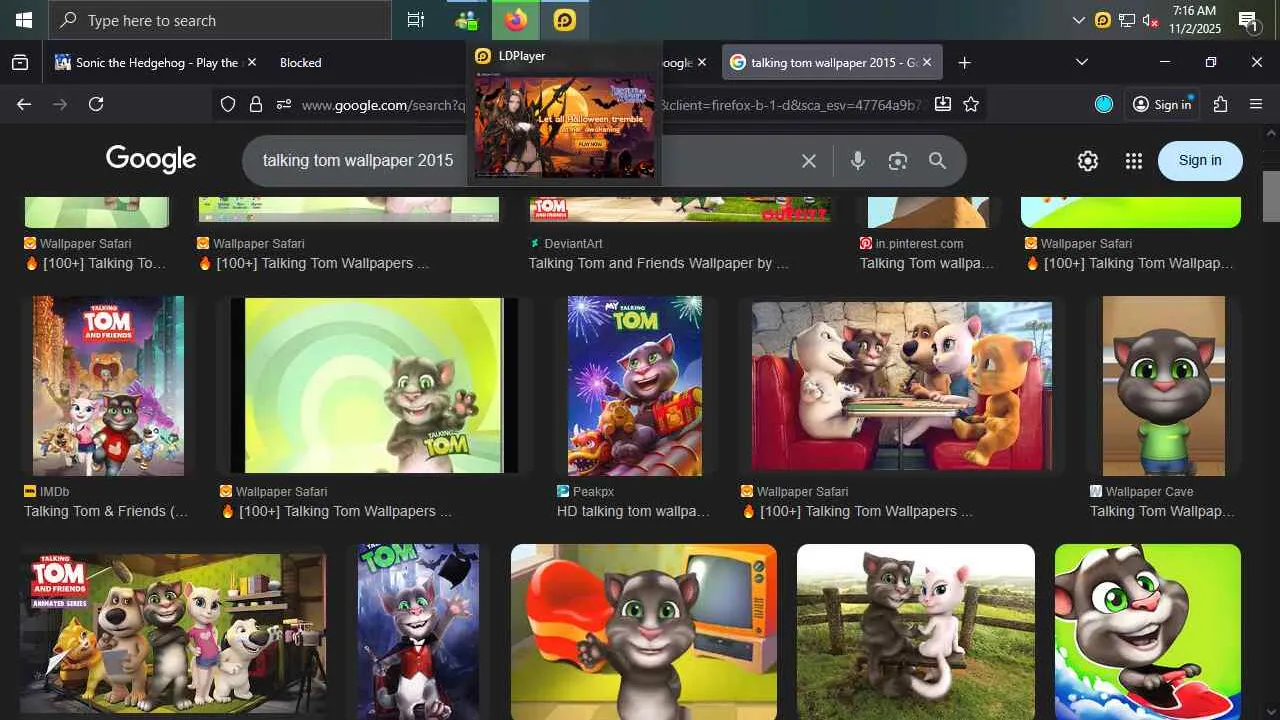This screenshot has width=1280, height=720.
Task: Go back to the previous page
Action: pos(24,104)
